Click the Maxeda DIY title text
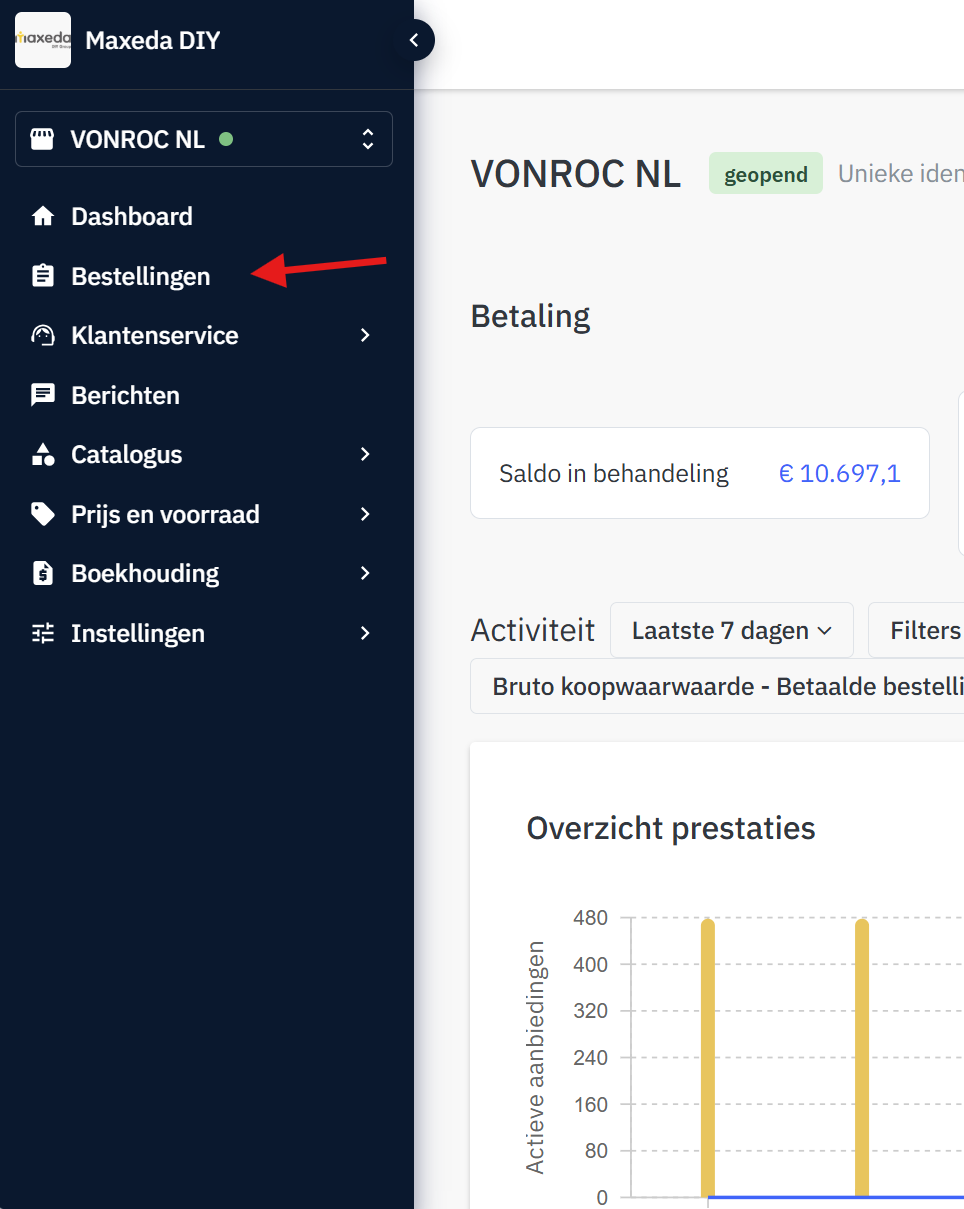 [153, 40]
